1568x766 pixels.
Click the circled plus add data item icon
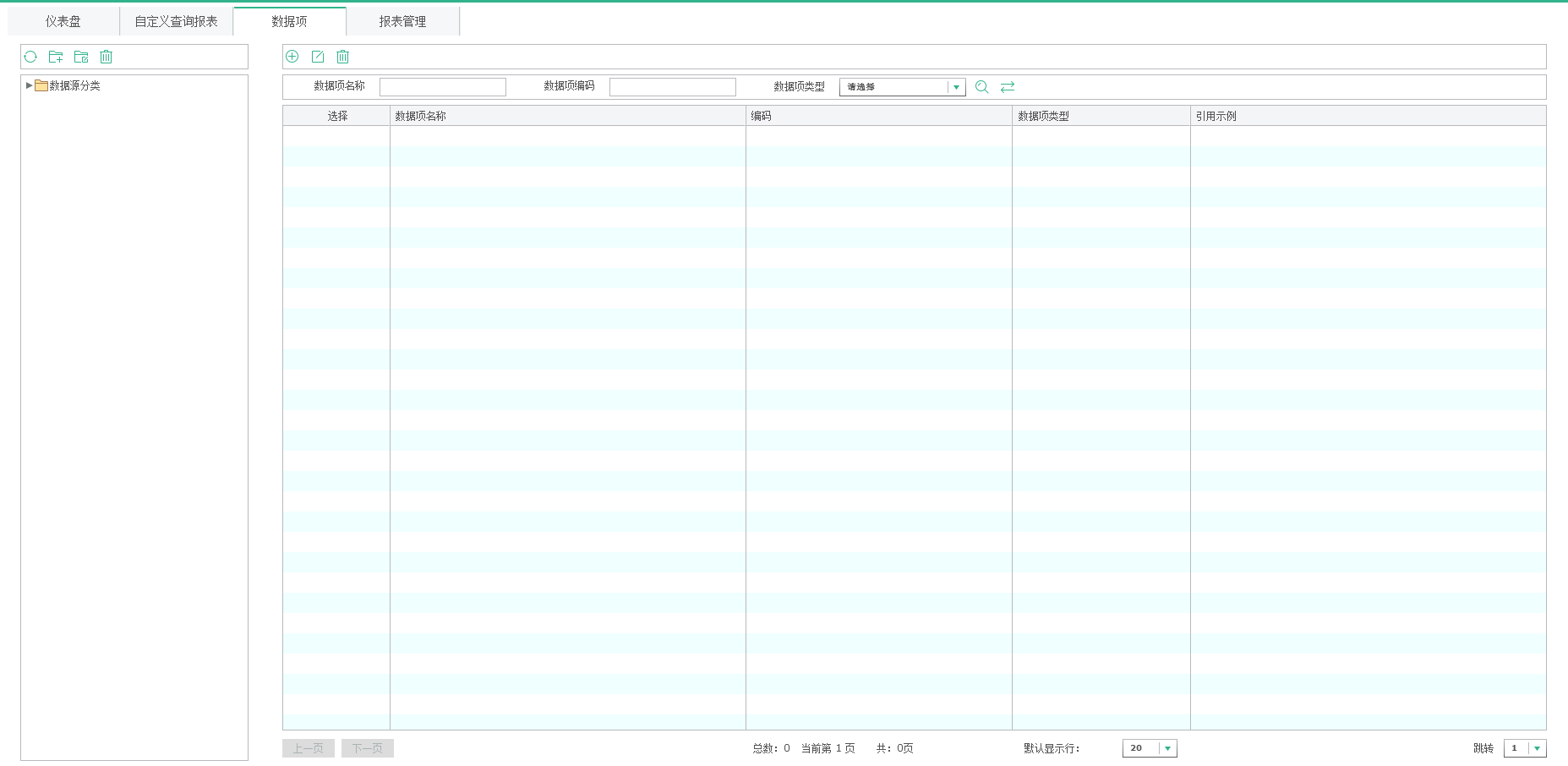[292, 57]
